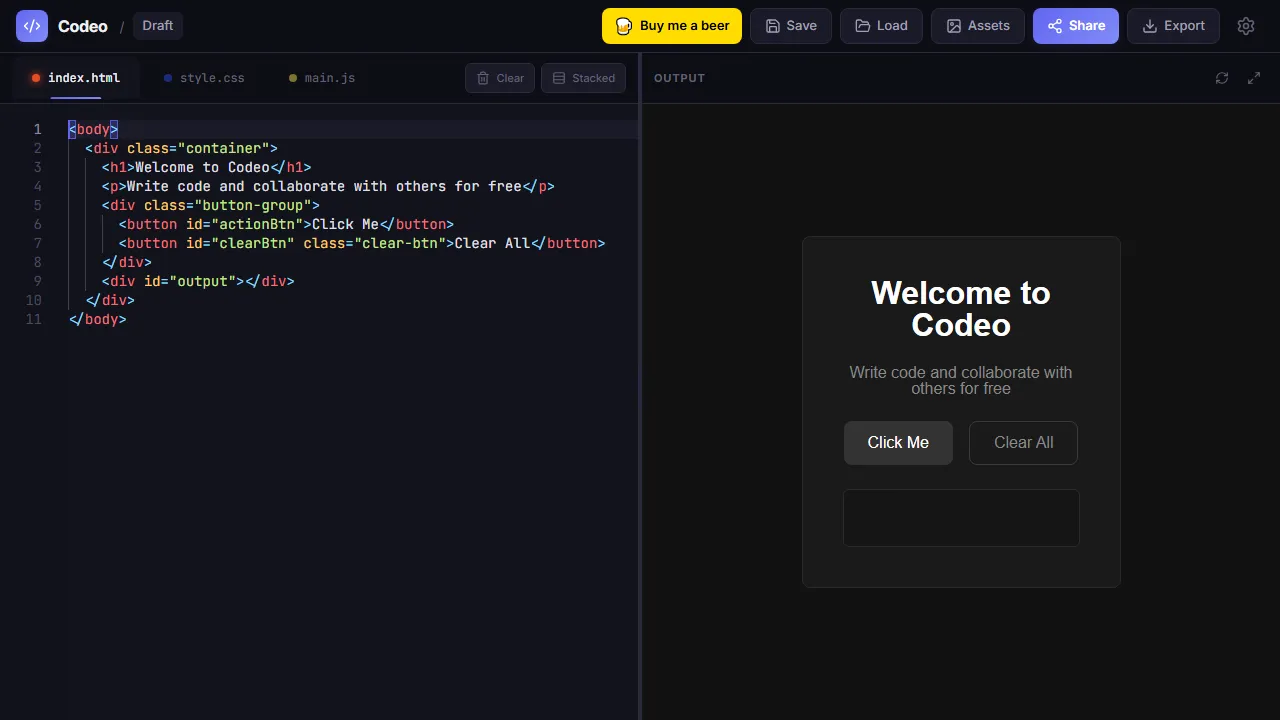Click the Draft project name badge
This screenshot has height=720, width=1280.
157,25
